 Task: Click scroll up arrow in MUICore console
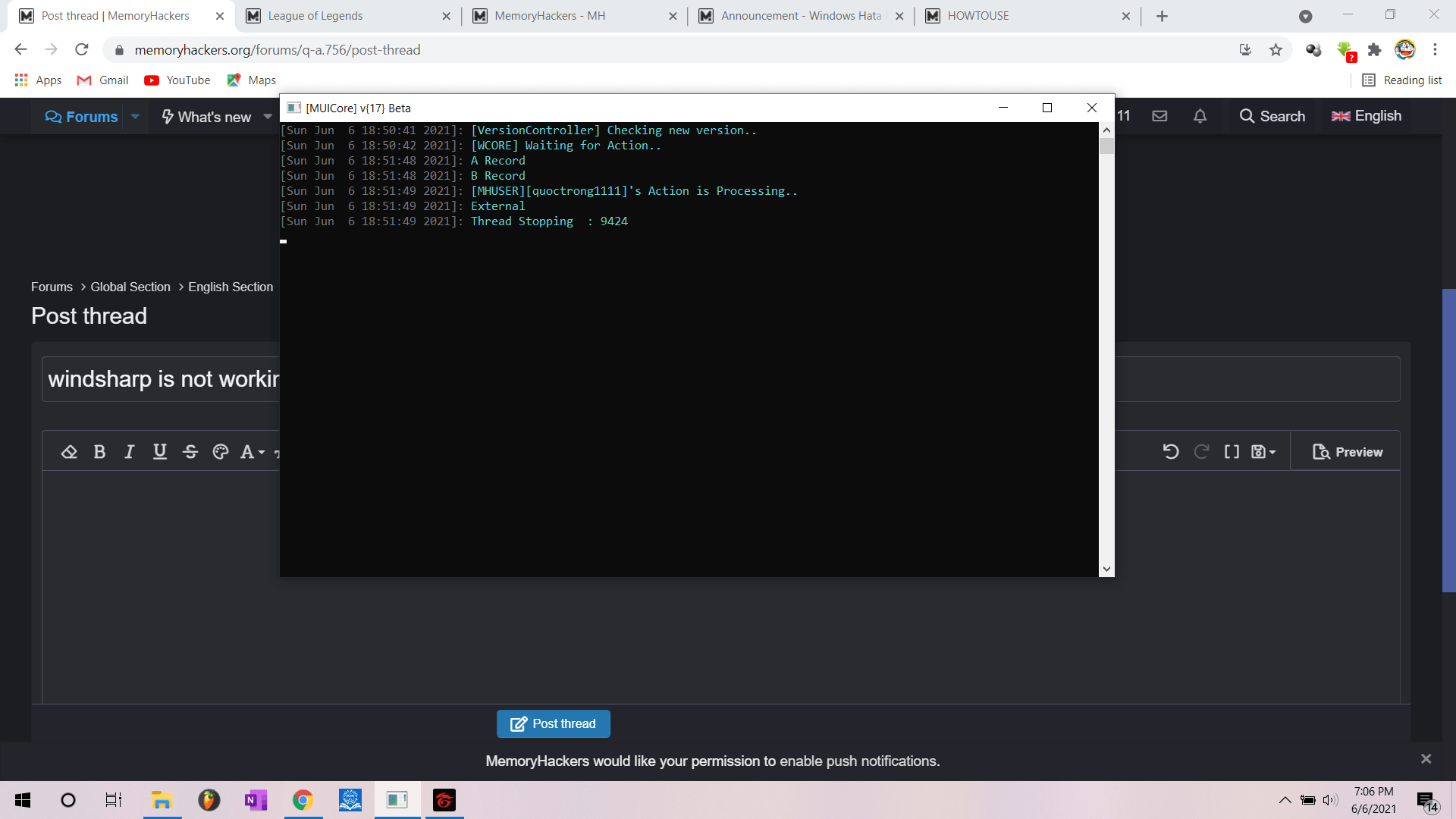[x=1106, y=130]
